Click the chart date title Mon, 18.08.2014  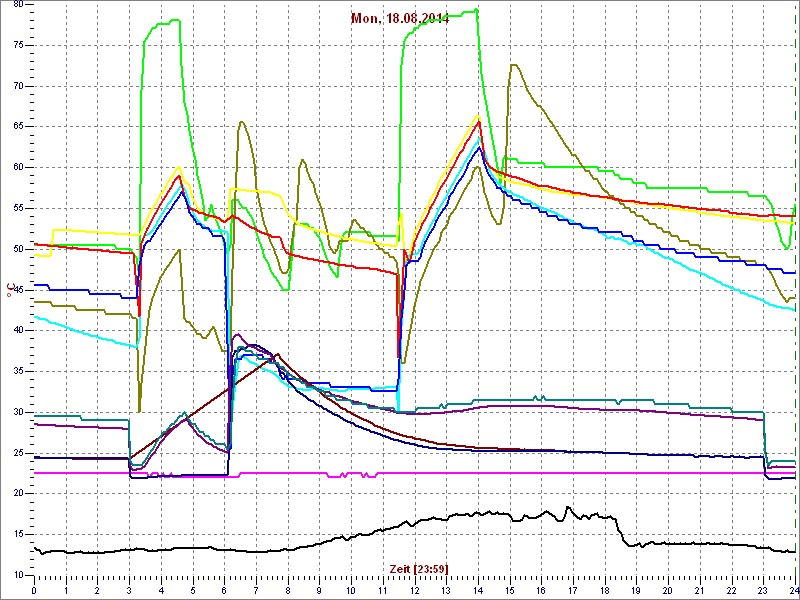[x=400, y=19]
